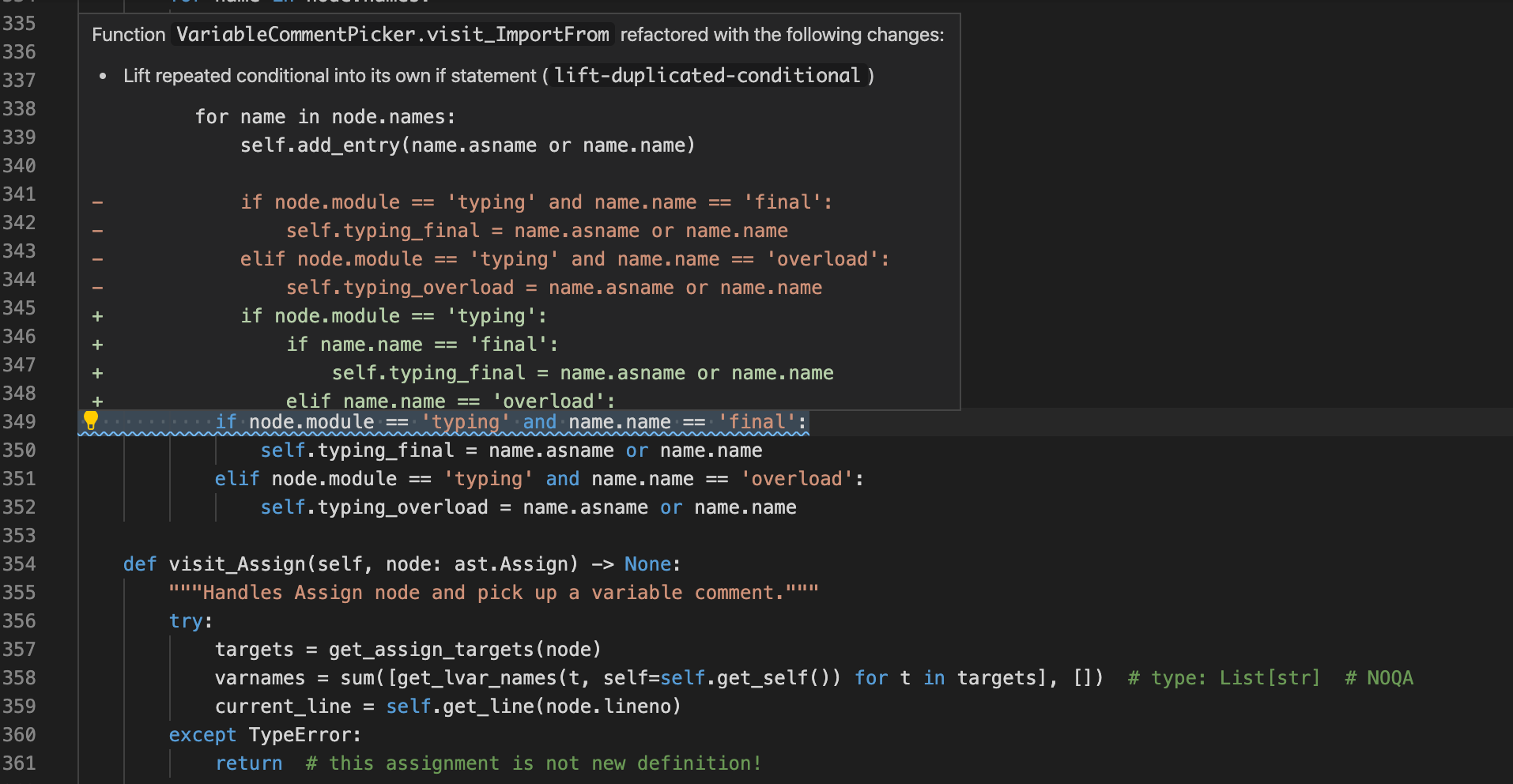Click the # NOQA comment

point(1379,678)
